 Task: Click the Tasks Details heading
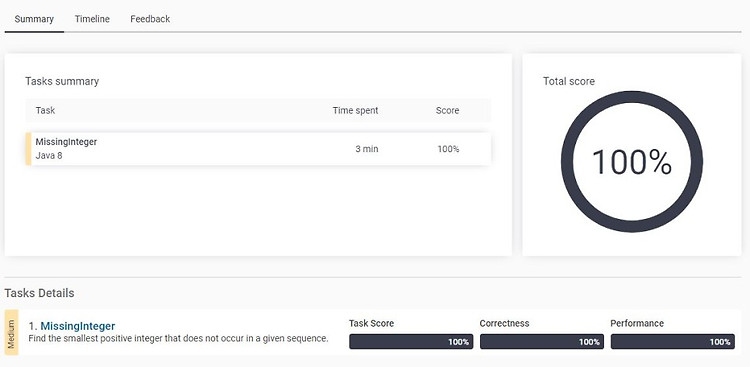[39, 293]
